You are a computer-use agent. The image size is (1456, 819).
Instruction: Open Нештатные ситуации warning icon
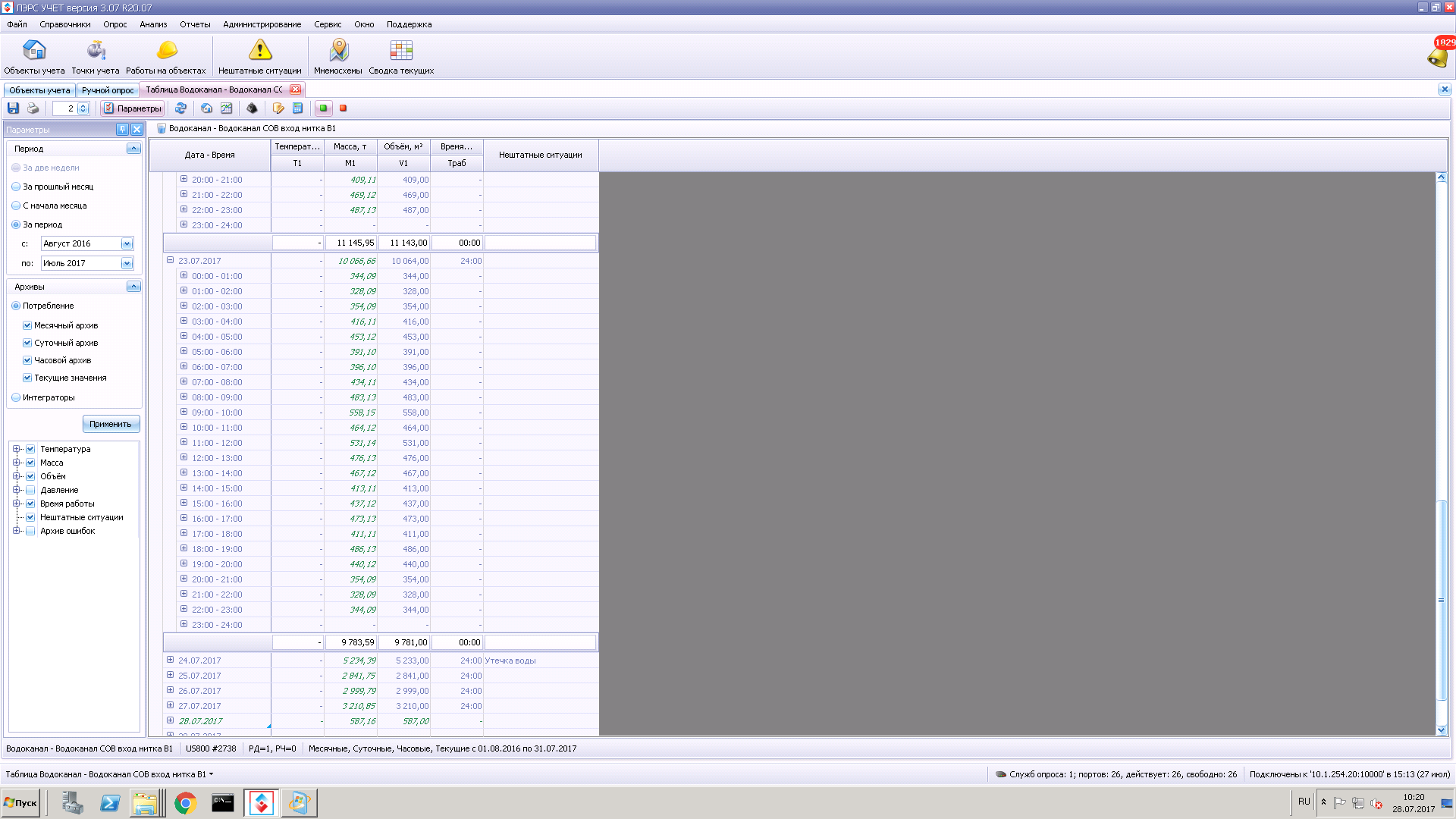click(260, 58)
